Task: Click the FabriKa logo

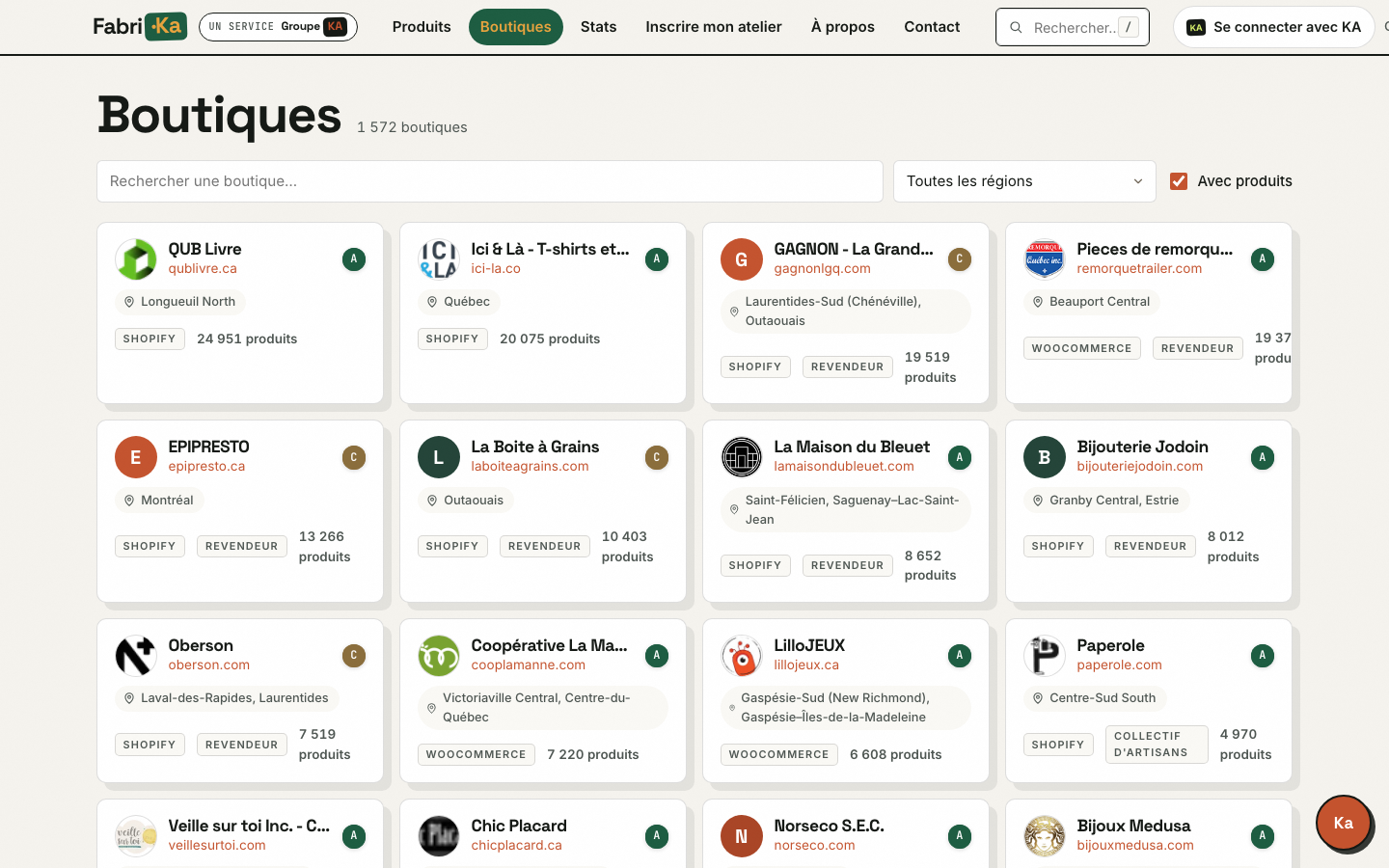Action: (x=140, y=27)
